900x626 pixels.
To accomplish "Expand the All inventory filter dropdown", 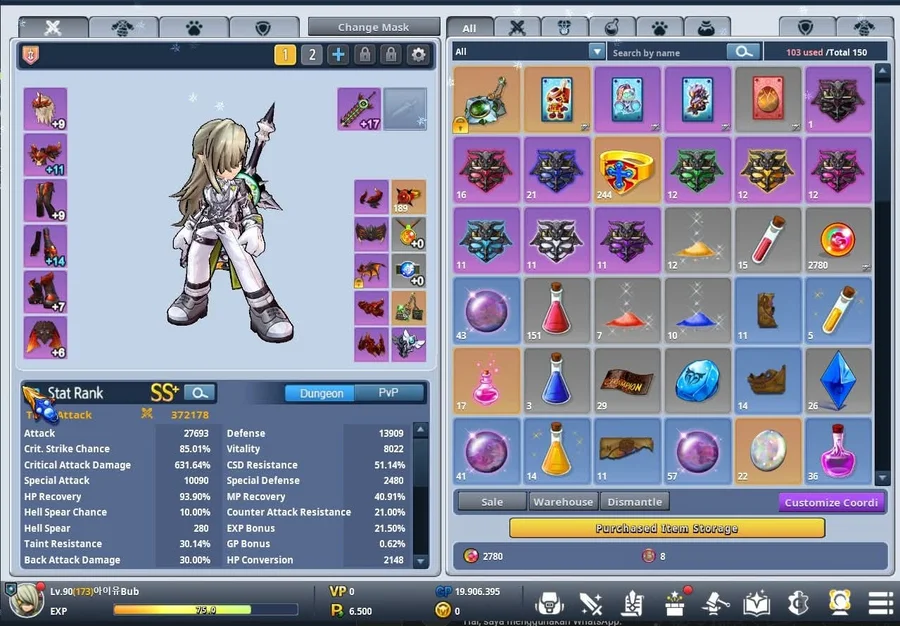I will [x=597, y=51].
